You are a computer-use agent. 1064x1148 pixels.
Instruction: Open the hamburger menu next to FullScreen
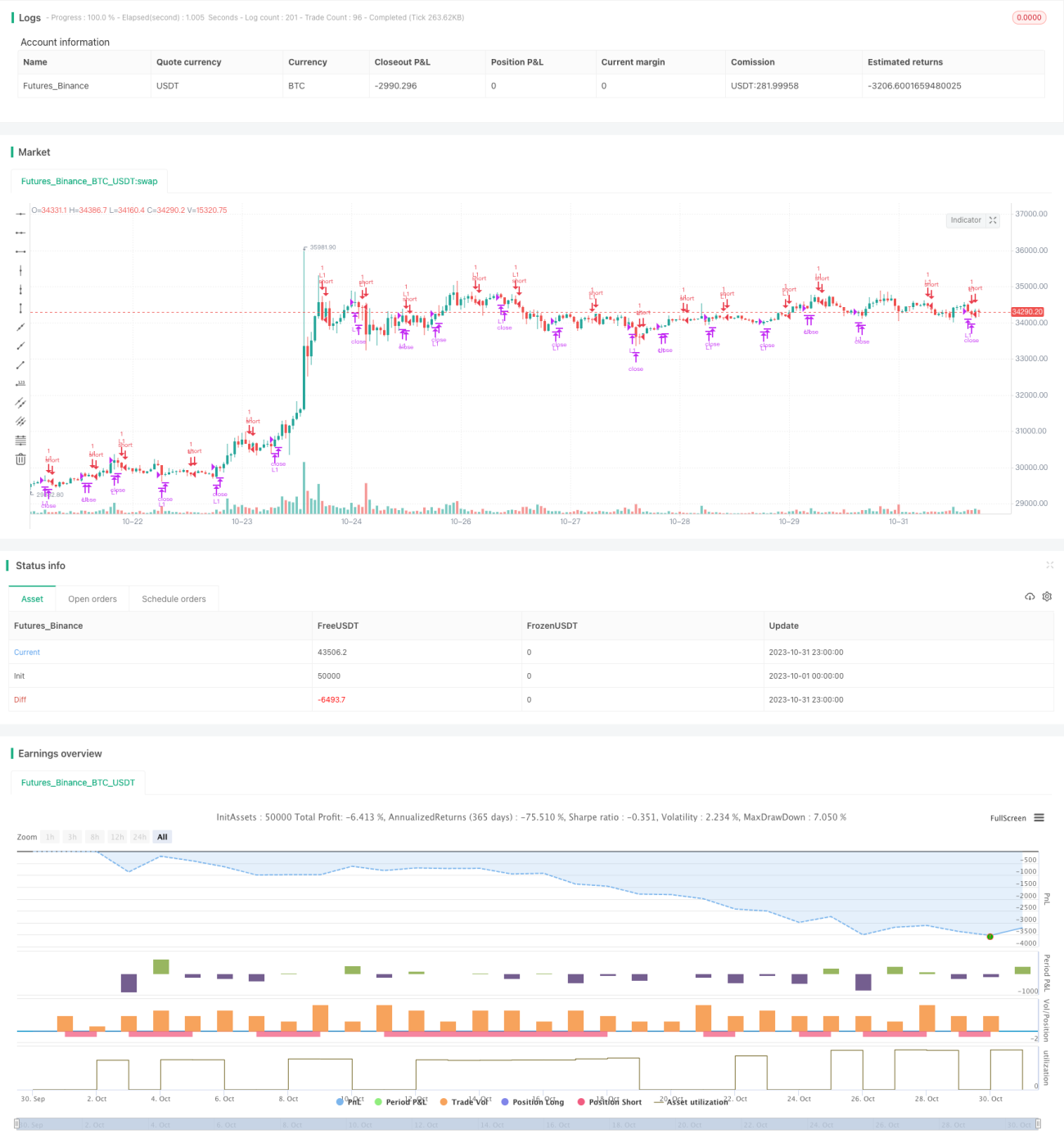pyautogui.click(x=1039, y=818)
